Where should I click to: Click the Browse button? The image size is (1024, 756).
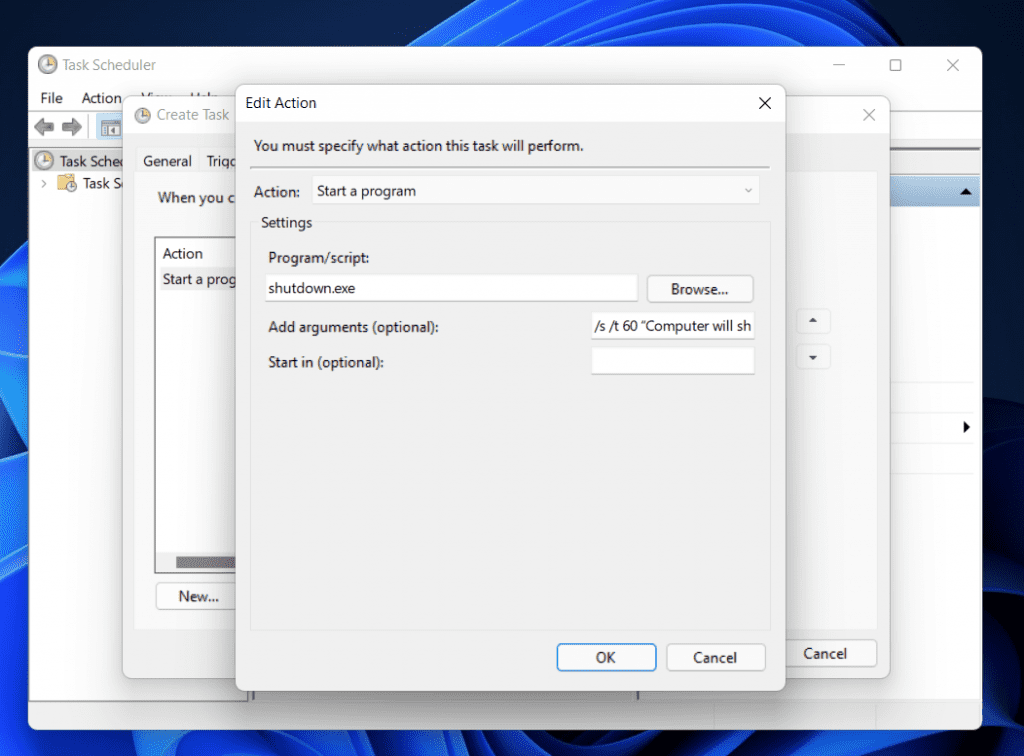point(699,288)
